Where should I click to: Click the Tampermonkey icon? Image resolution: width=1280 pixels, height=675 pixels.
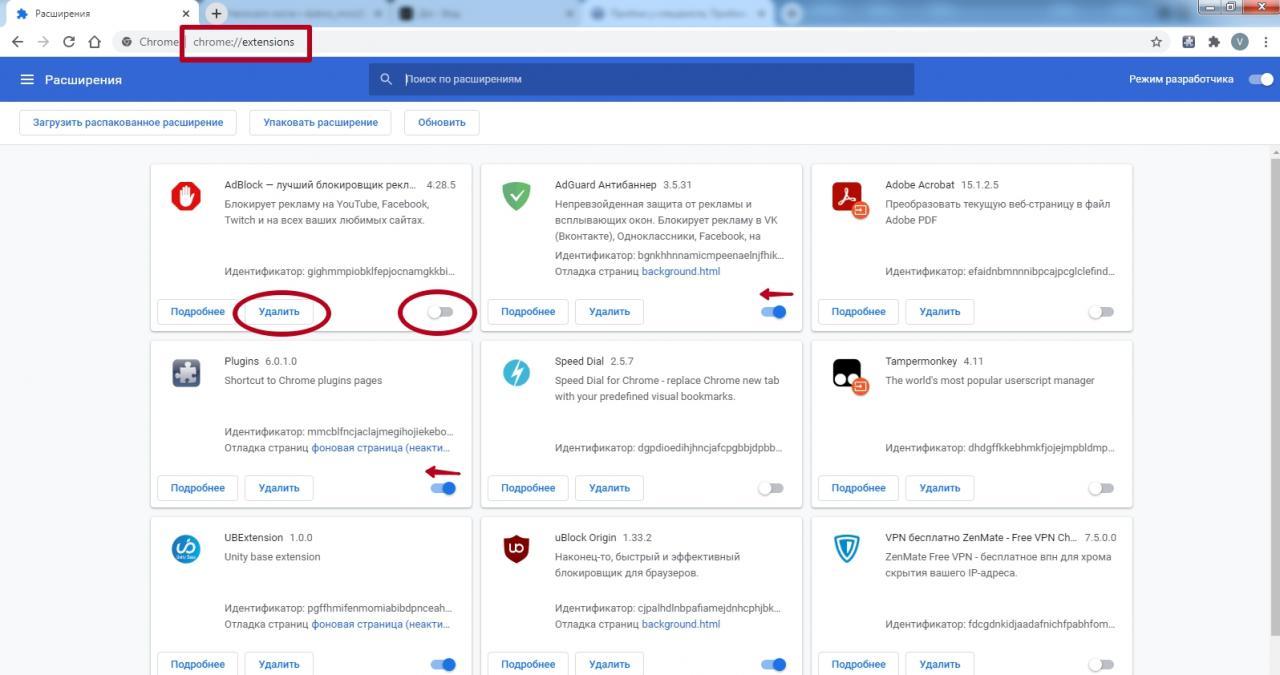pos(849,375)
